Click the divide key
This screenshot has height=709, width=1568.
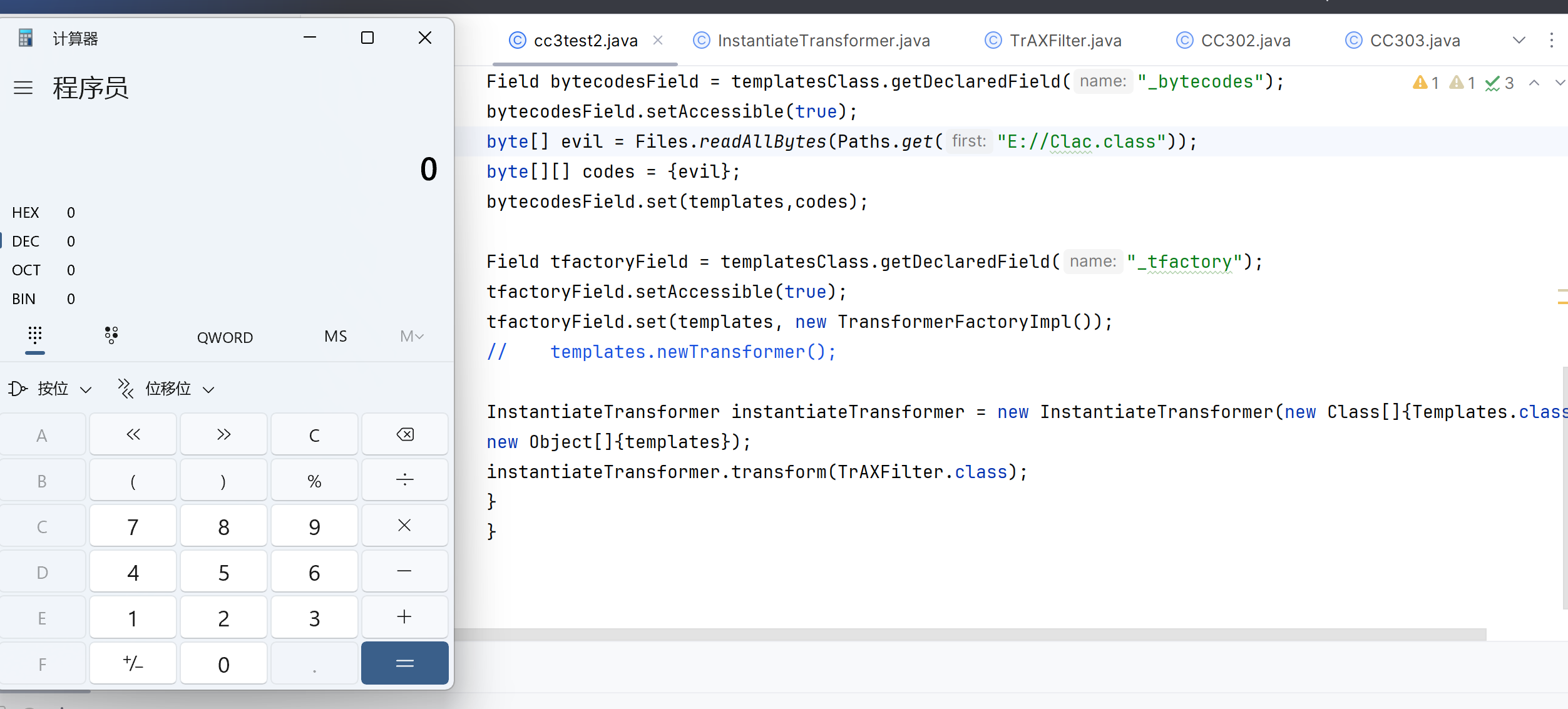[405, 480]
